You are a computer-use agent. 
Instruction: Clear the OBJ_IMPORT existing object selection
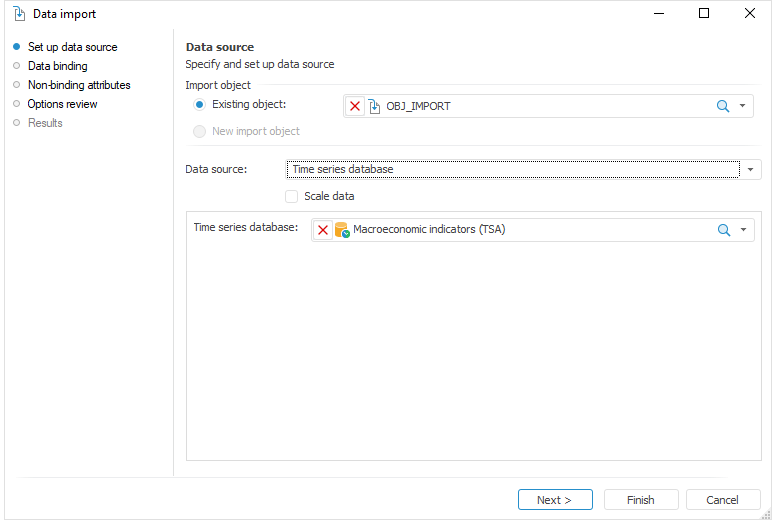(x=355, y=106)
